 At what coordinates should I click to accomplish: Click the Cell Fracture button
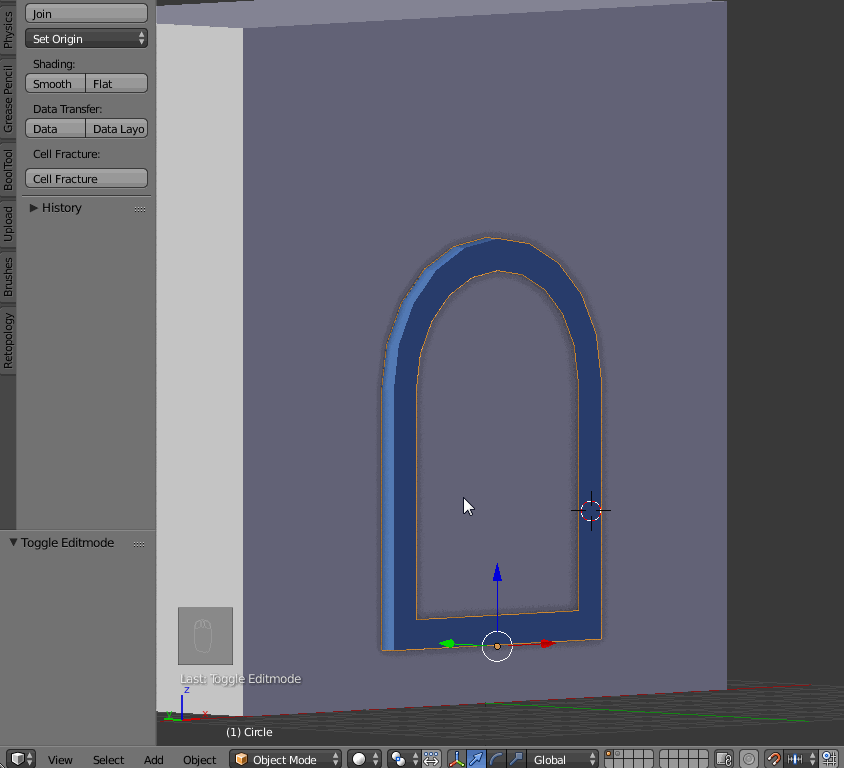(x=86, y=179)
